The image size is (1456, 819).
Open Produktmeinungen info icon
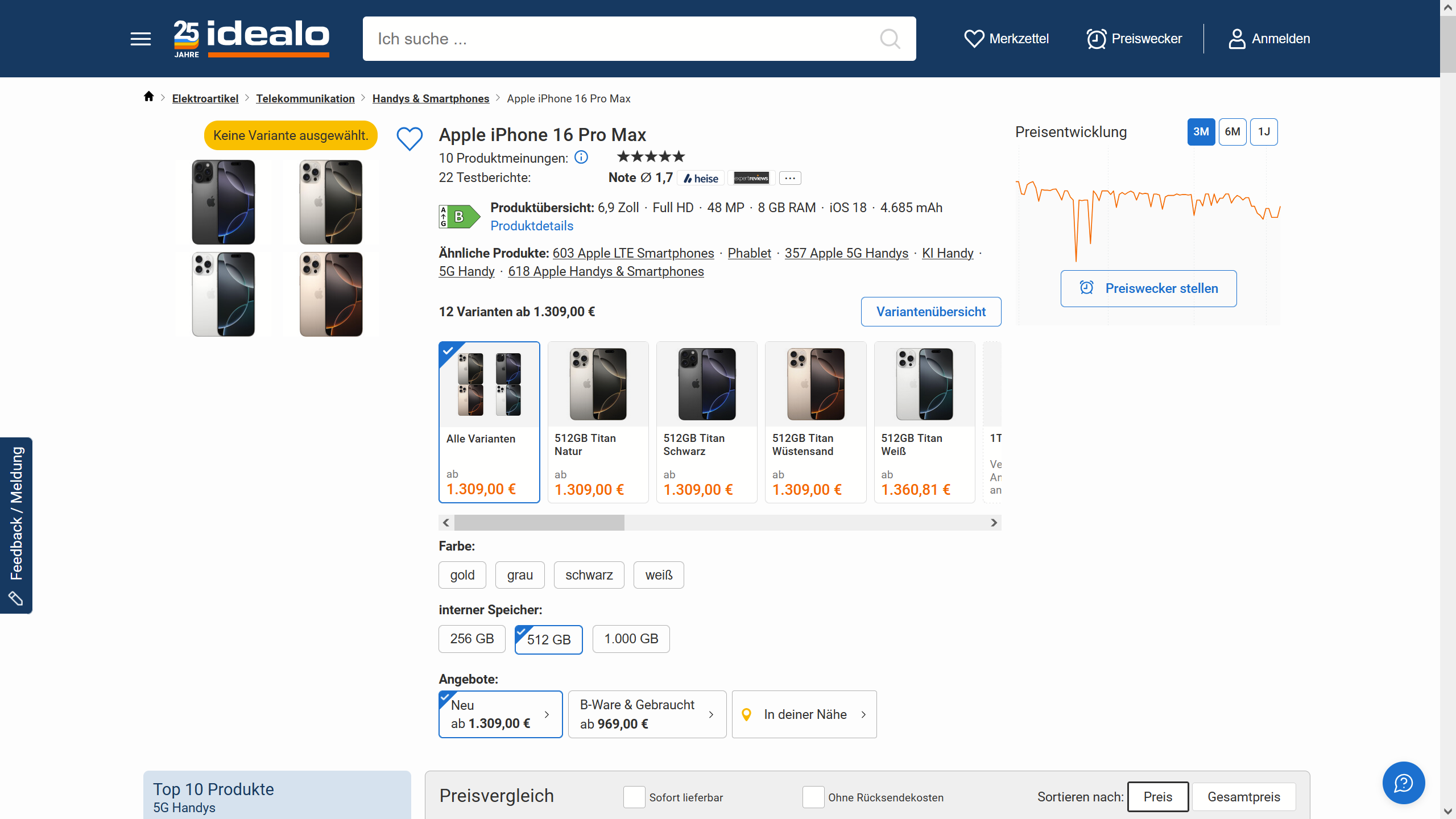tap(581, 158)
